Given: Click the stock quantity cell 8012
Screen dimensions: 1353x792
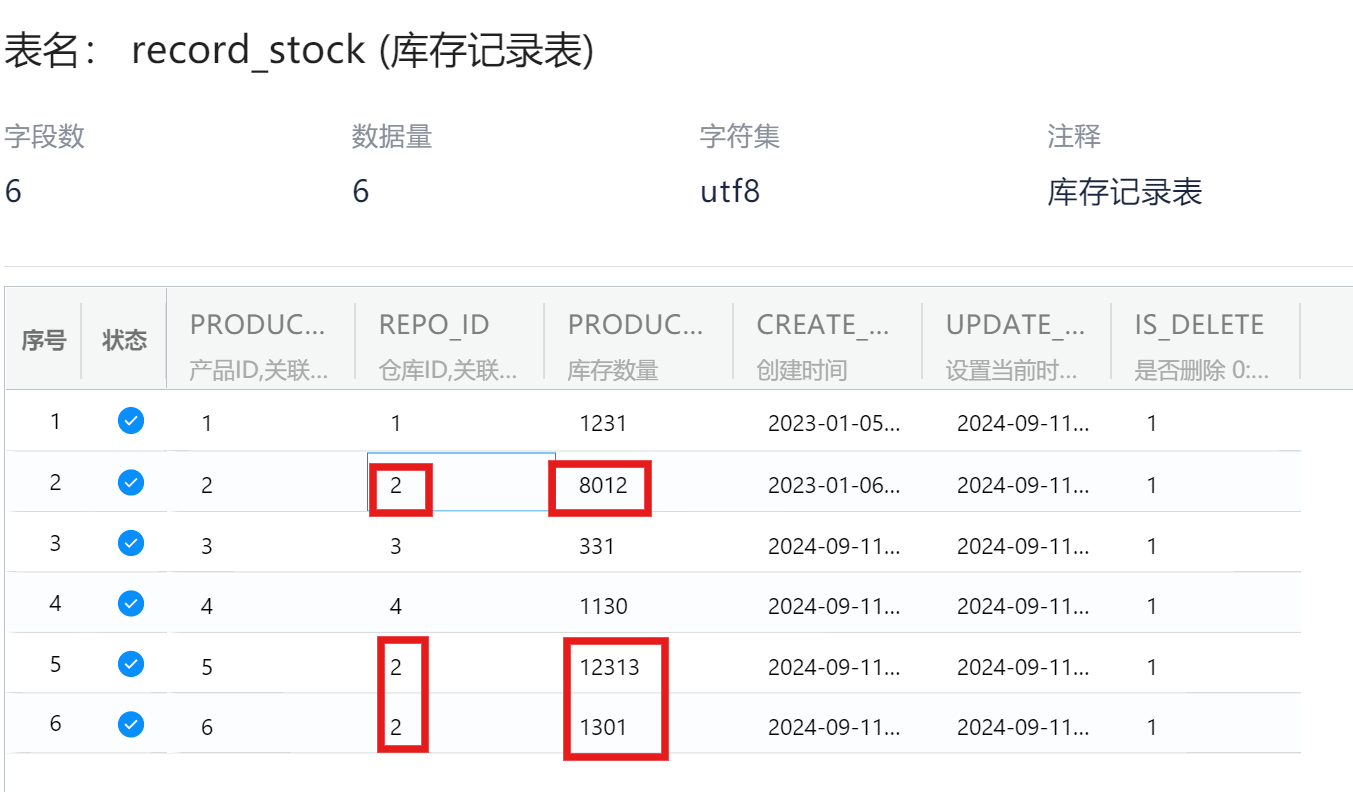Looking at the screenshot, I should (603, 486).
